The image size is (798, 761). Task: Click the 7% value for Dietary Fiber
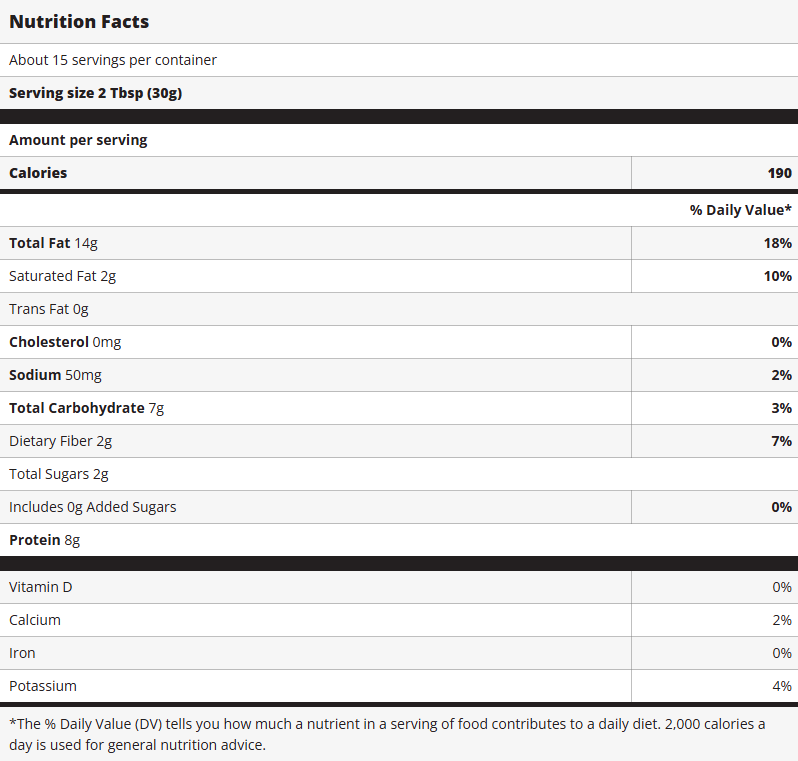click(780, 441)
